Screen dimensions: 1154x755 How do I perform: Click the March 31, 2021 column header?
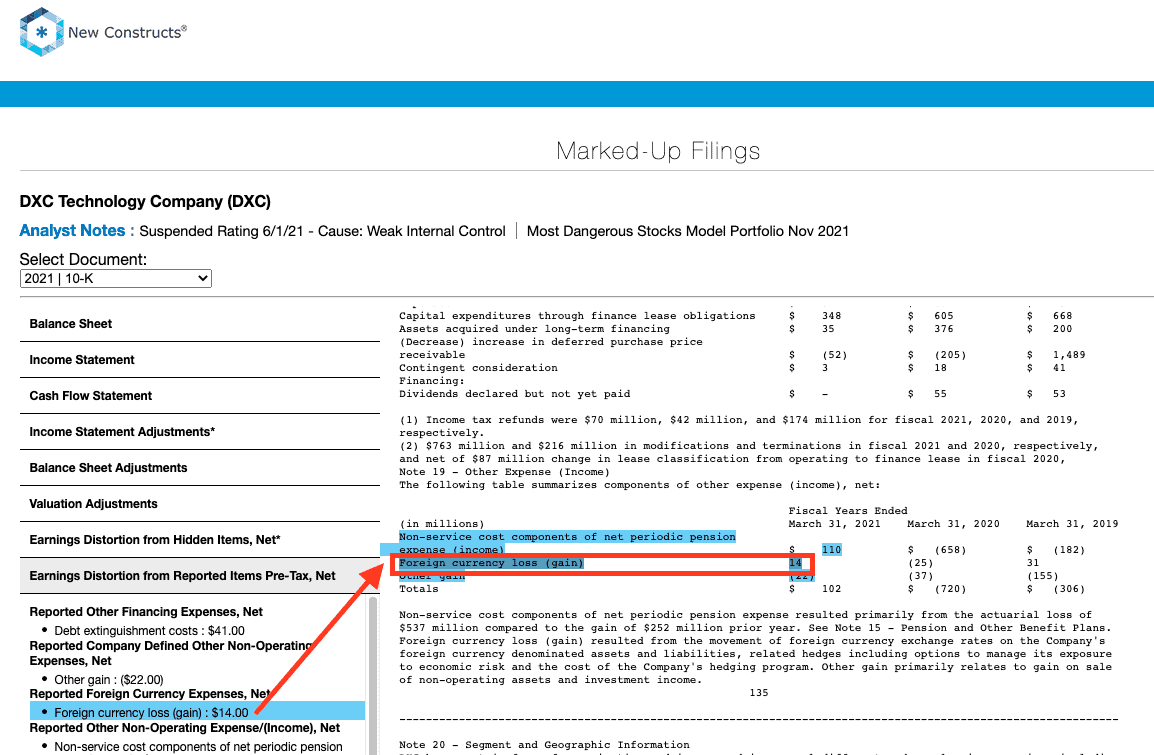[835, 524]
